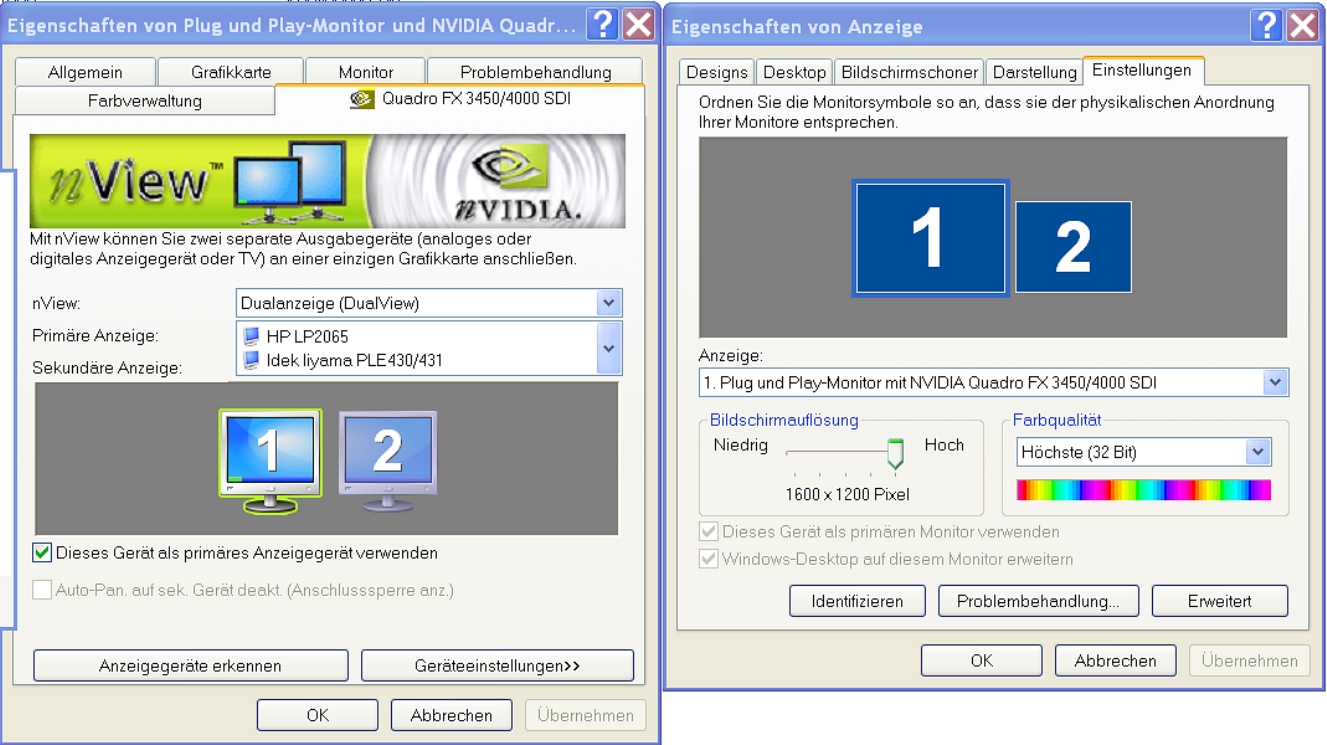Image resolution: width=1327 pixels, height=745 pixels.
Task: Close the Plug und Play-Monitor properties window
Action: [x=638, y=24]
